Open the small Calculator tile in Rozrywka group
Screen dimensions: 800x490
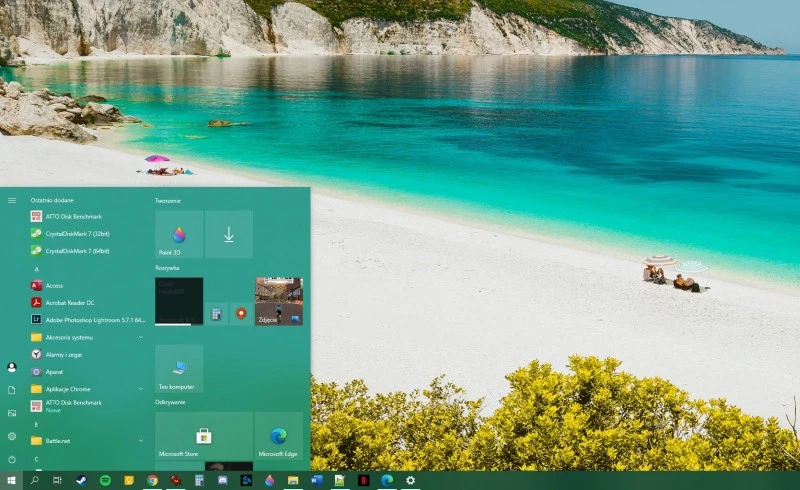pyautogui.click(x=216, y=313)
